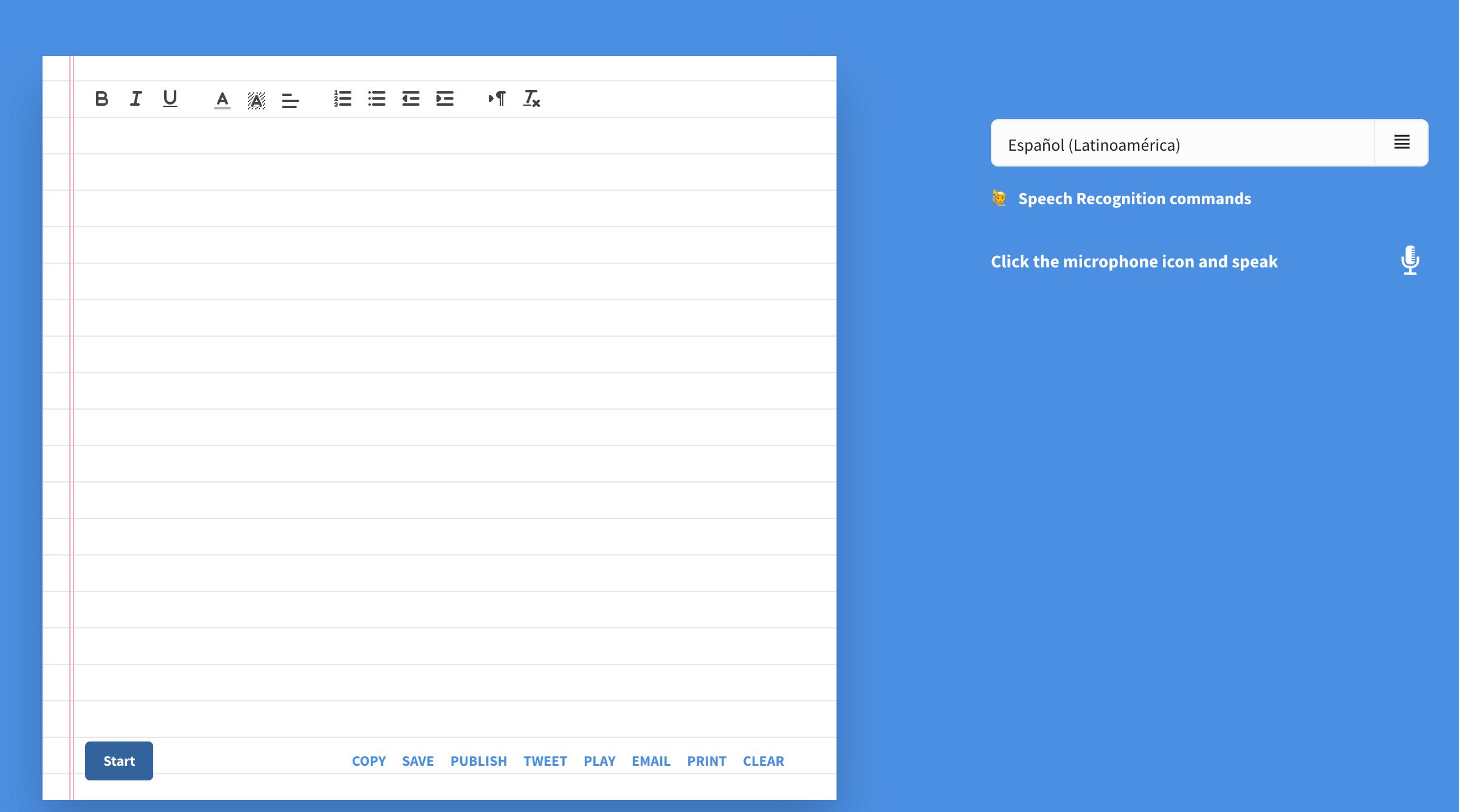Toggle Bold formatting on text

pyautogui.click(x=101, y=98)
